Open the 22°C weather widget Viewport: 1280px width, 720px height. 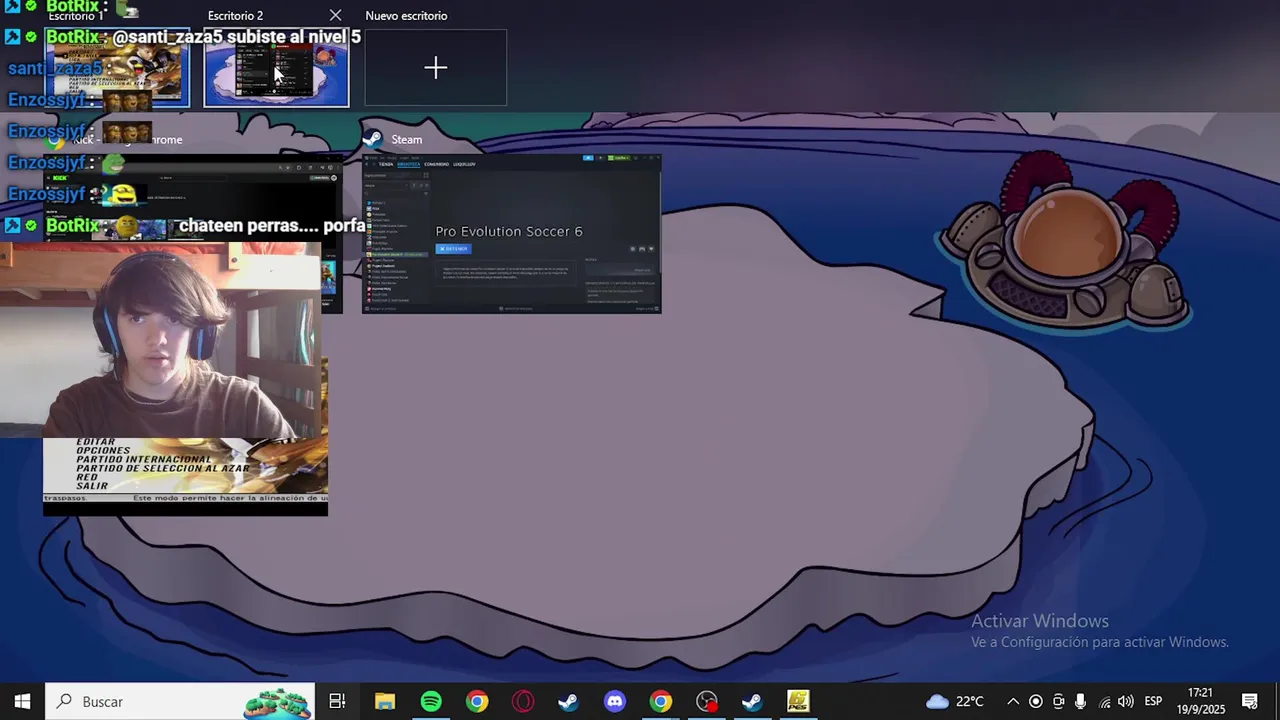pos(954,701)
